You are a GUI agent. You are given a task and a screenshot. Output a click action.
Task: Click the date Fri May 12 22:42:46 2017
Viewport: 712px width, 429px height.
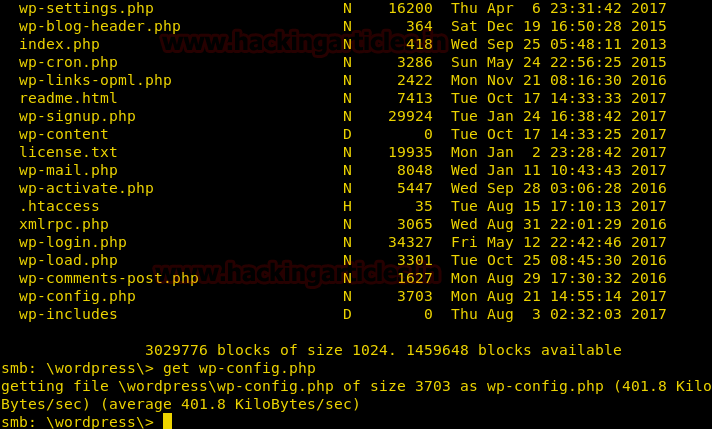pos(559,242)
